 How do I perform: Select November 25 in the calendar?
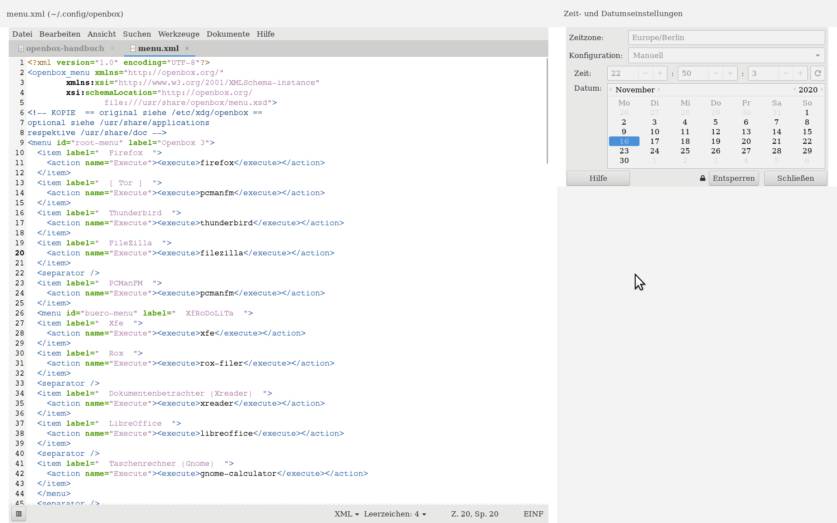(685, 151)
